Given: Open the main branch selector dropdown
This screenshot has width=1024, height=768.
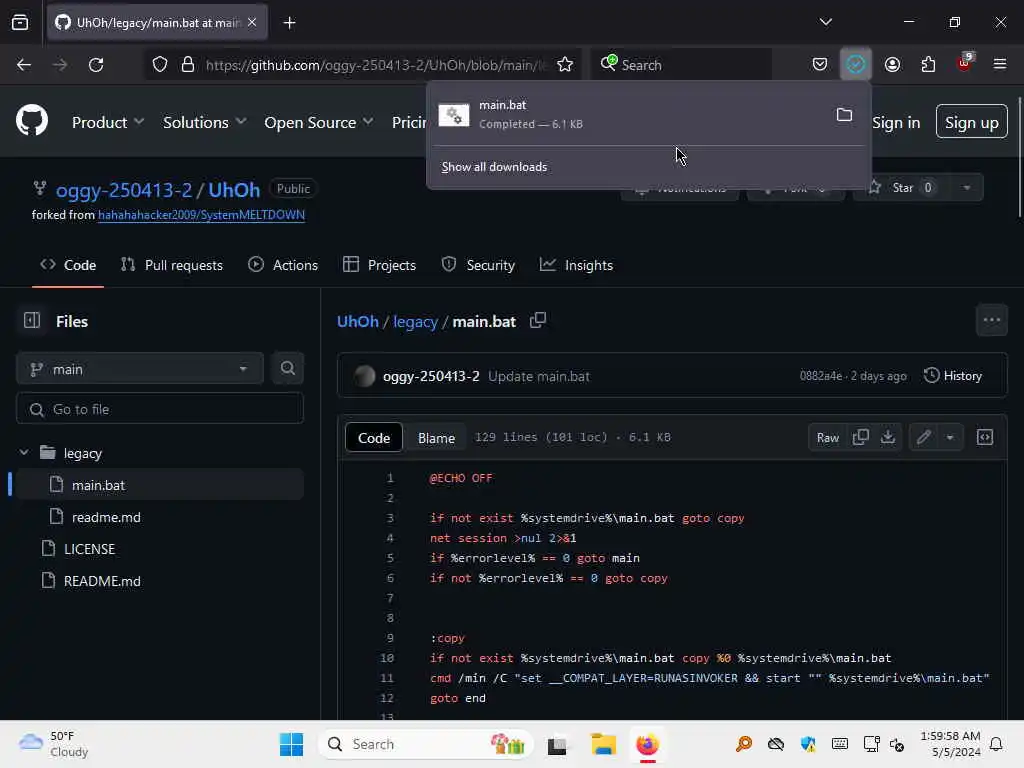Looking at the screenshot, I should coord(140,369).
